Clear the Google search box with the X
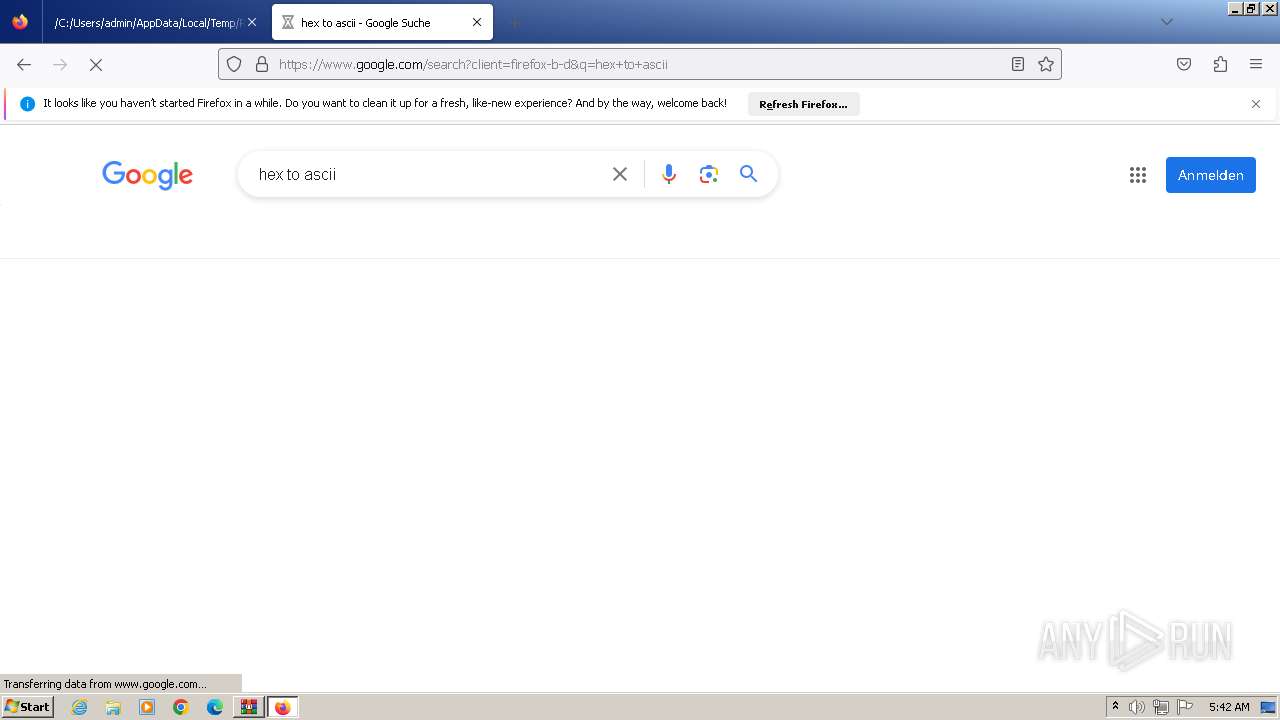The image size is (1280, 720). click(x=620, y=174)
